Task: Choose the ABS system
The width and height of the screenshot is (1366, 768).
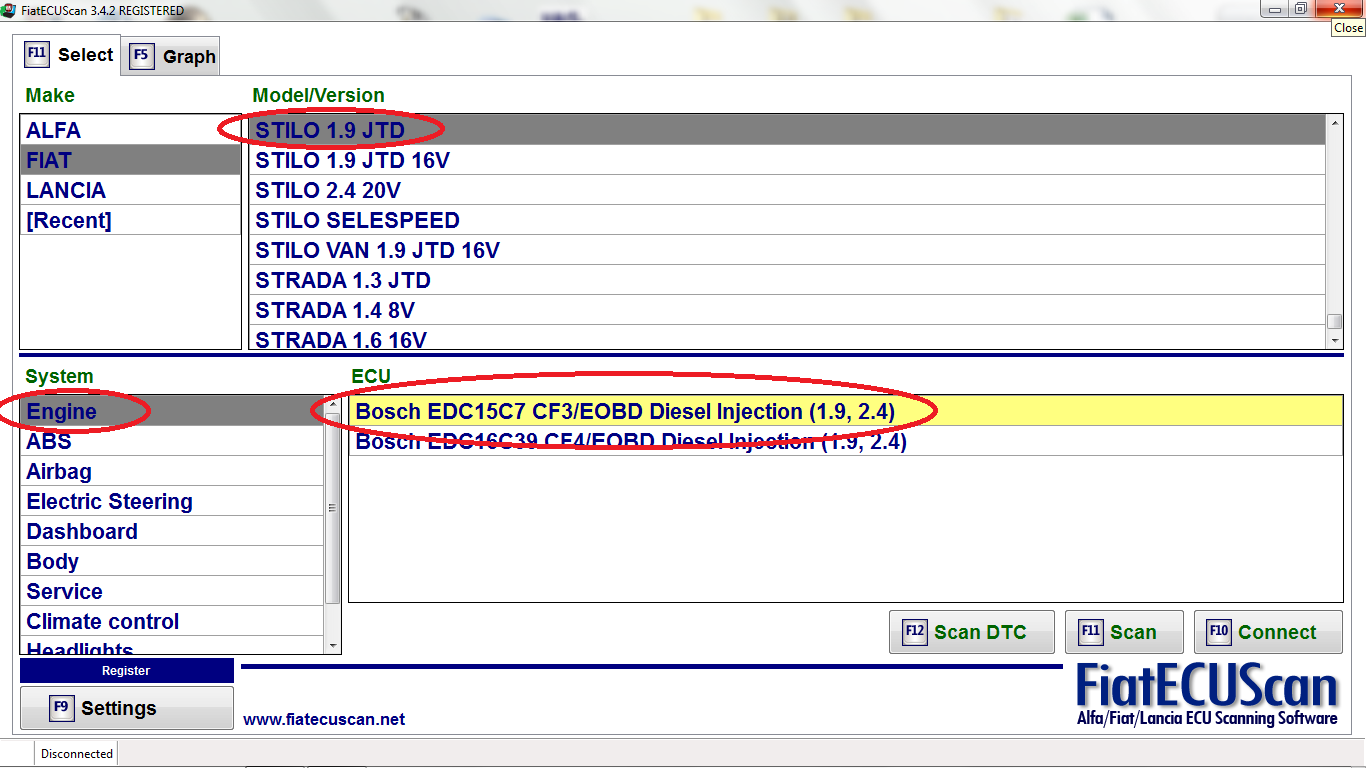Action: coord(172,441)
